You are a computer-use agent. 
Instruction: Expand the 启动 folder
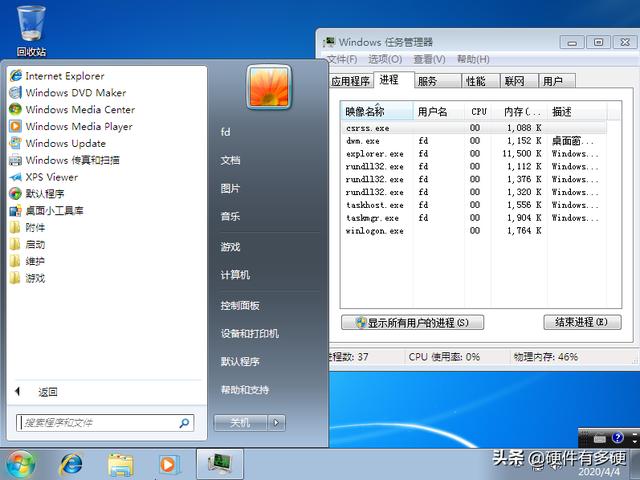pos(27,244)
